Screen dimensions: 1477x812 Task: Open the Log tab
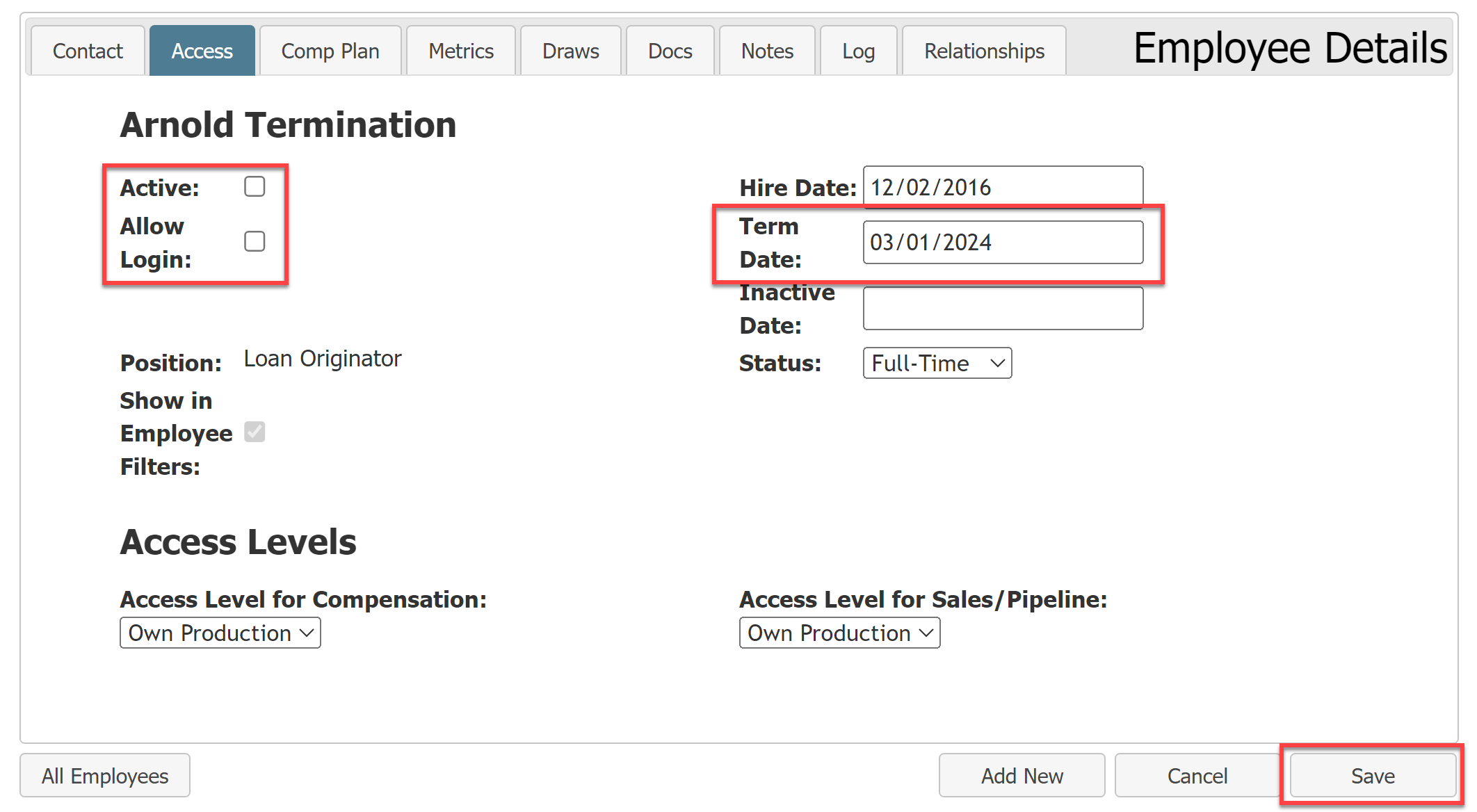859,51
